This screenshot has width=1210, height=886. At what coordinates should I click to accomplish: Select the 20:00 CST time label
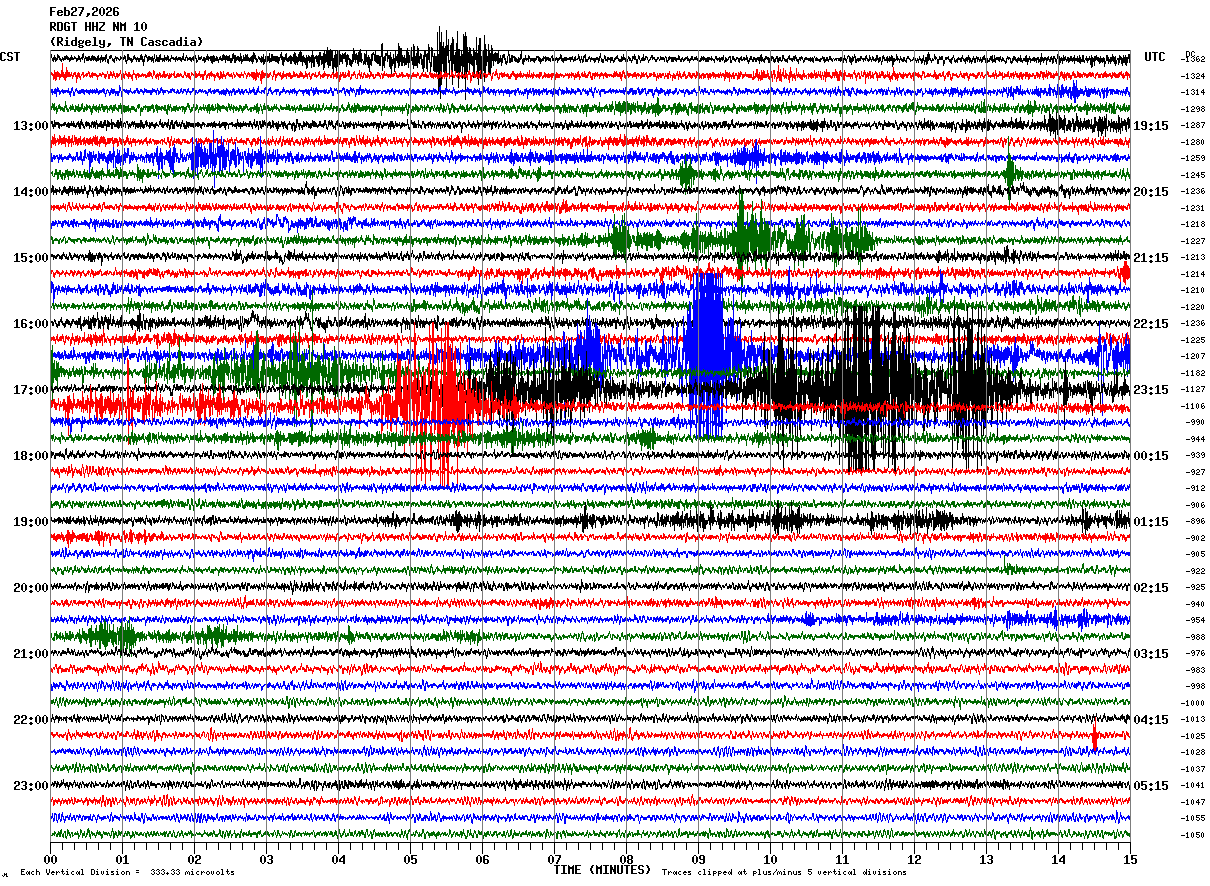[31, 588]
